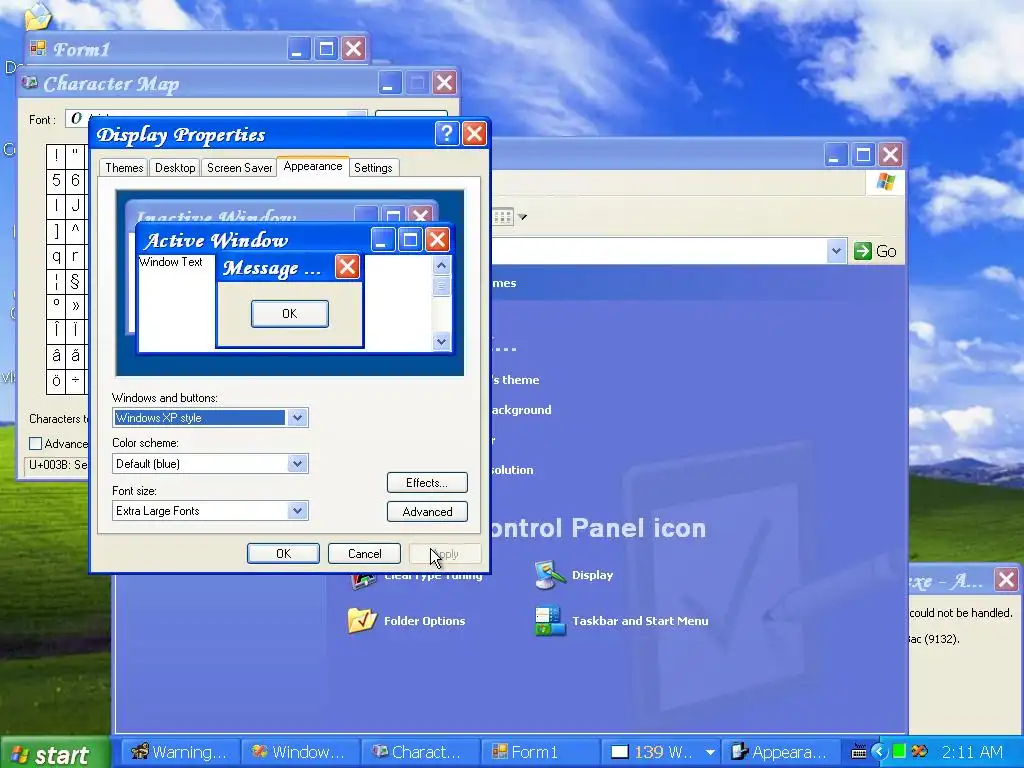Click the folder icon on the desktop

click(x=37, y=16)
